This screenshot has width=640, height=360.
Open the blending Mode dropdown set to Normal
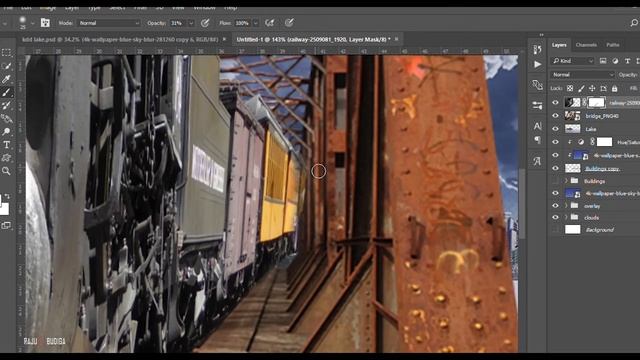tap(109, 23)
